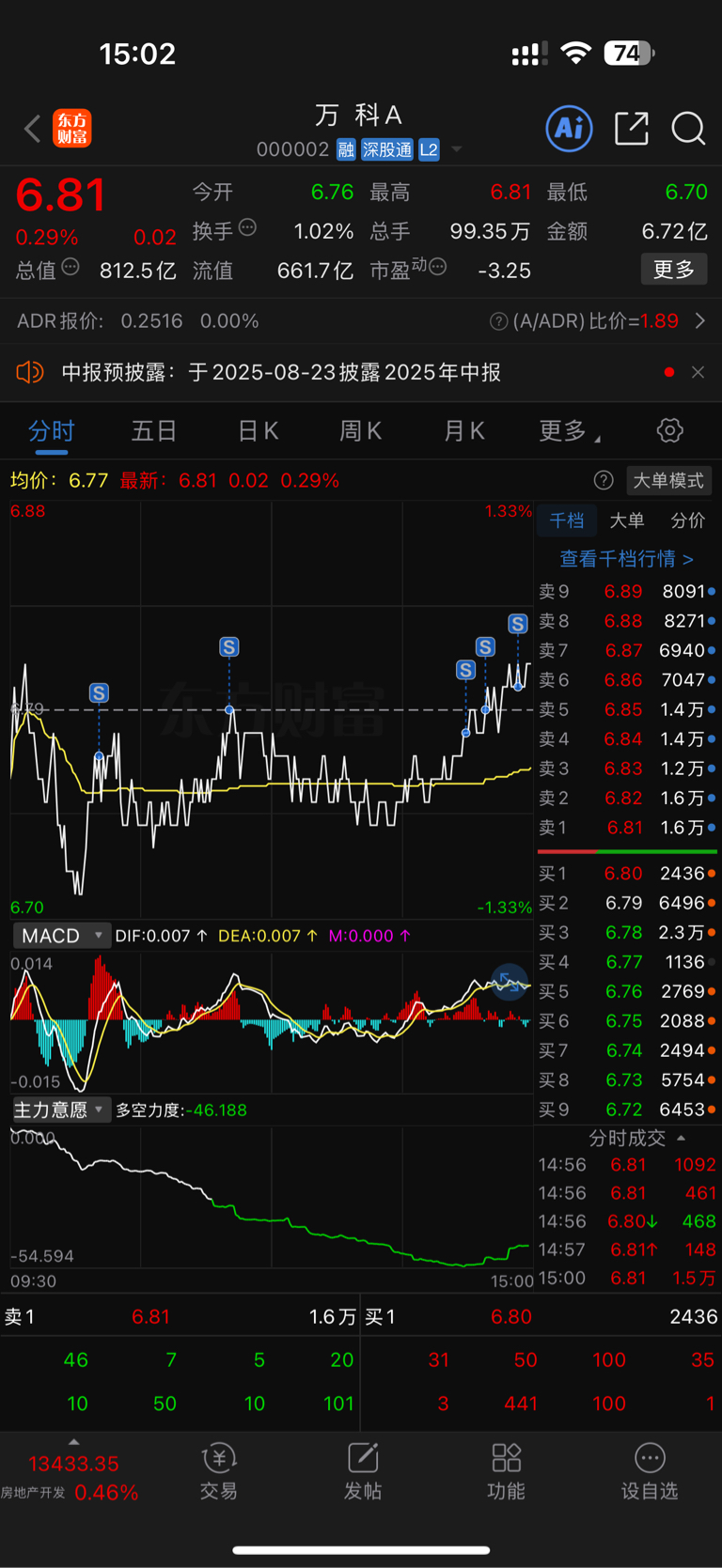
Task: Collapse 分时成交 list arrow
Action: tap(682, 1139)
